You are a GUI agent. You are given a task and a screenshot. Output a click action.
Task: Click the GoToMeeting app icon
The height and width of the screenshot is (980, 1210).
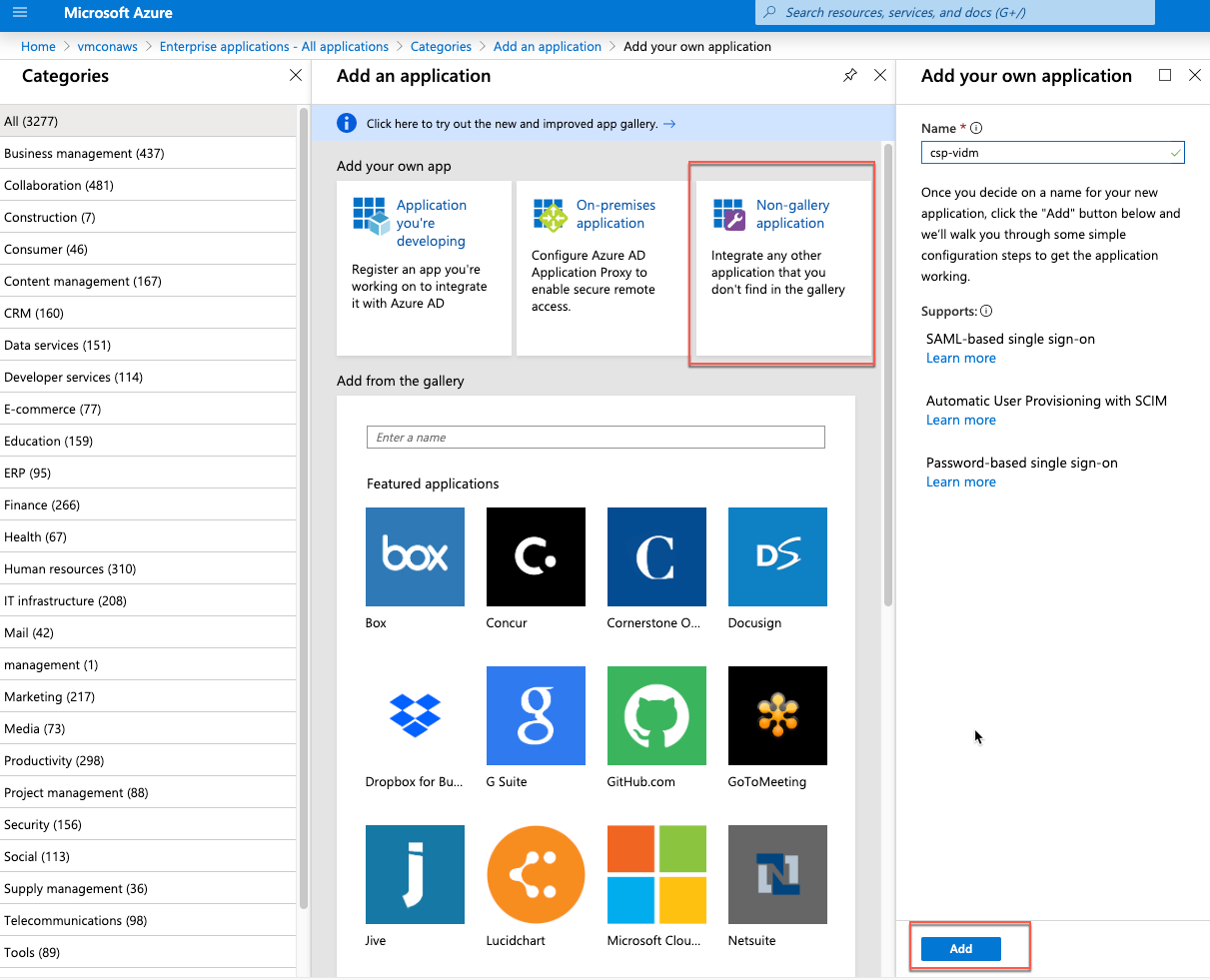777,715
